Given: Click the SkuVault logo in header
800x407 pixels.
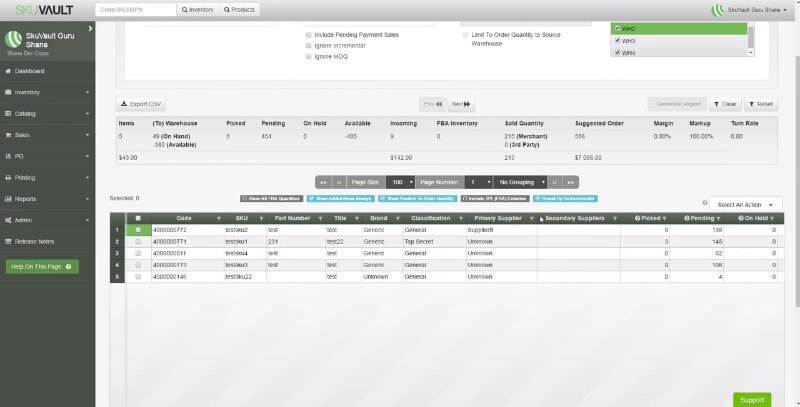Looking at the screenshot, I should click(x=42, y=9).
